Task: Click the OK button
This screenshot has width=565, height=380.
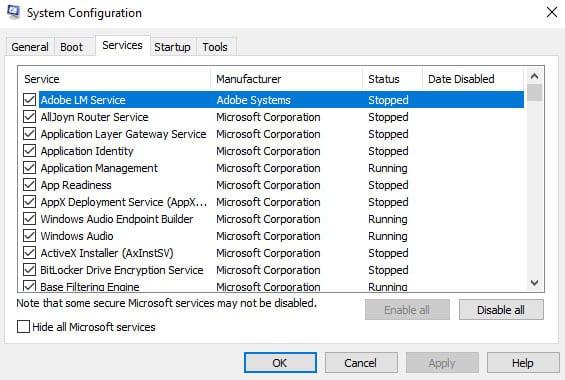Action: coord(280,363)
